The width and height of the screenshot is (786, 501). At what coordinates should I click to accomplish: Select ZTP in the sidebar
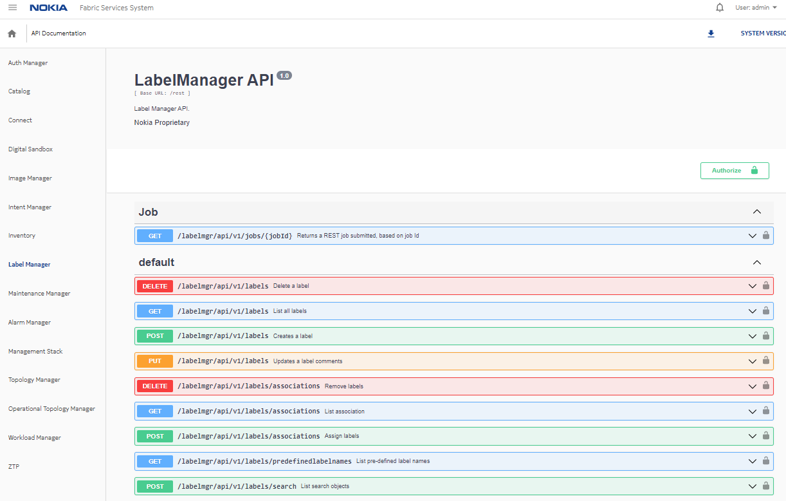14,466
